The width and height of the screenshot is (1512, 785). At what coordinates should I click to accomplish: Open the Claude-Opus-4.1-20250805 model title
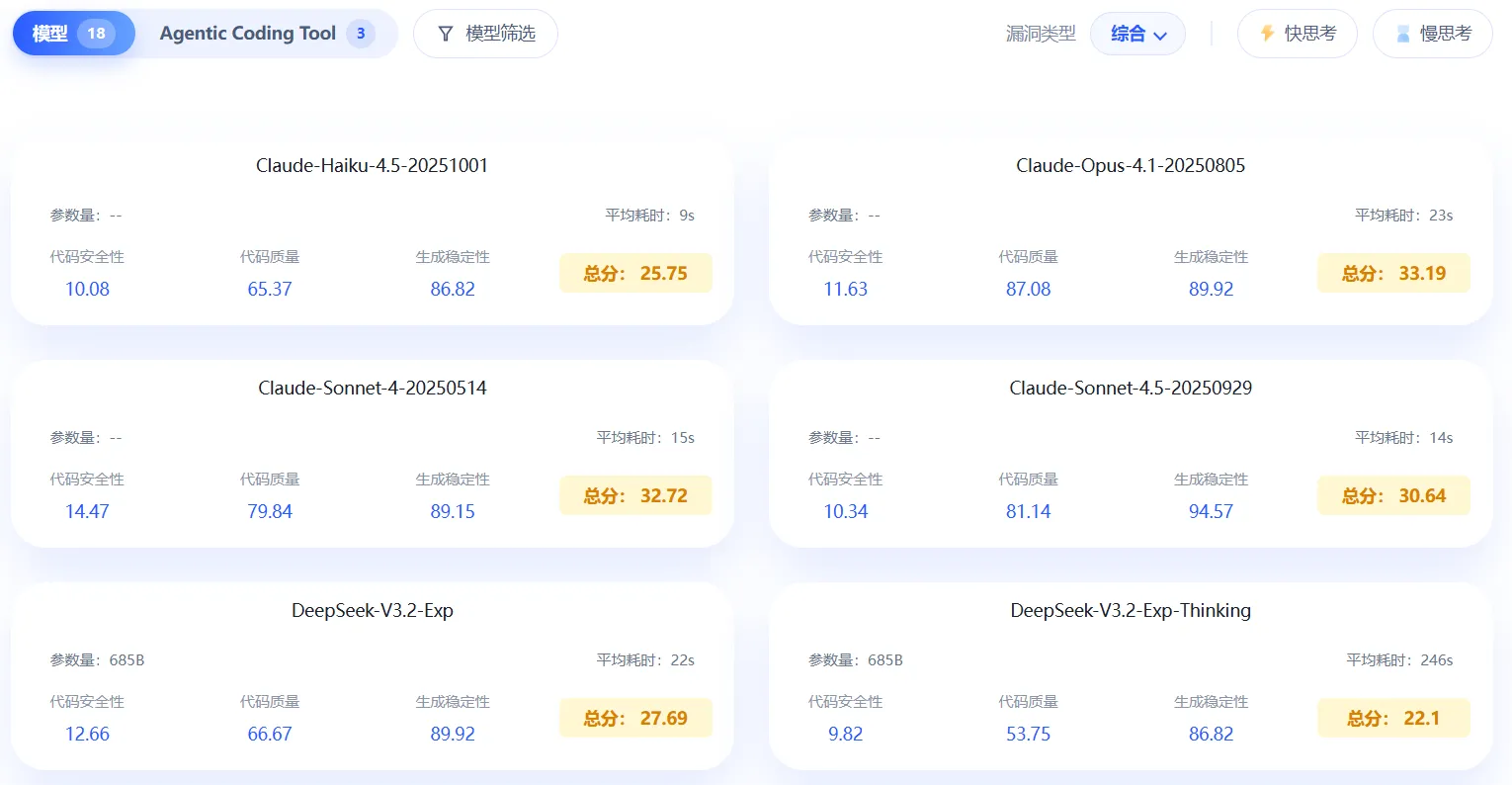coord(1131,165)
